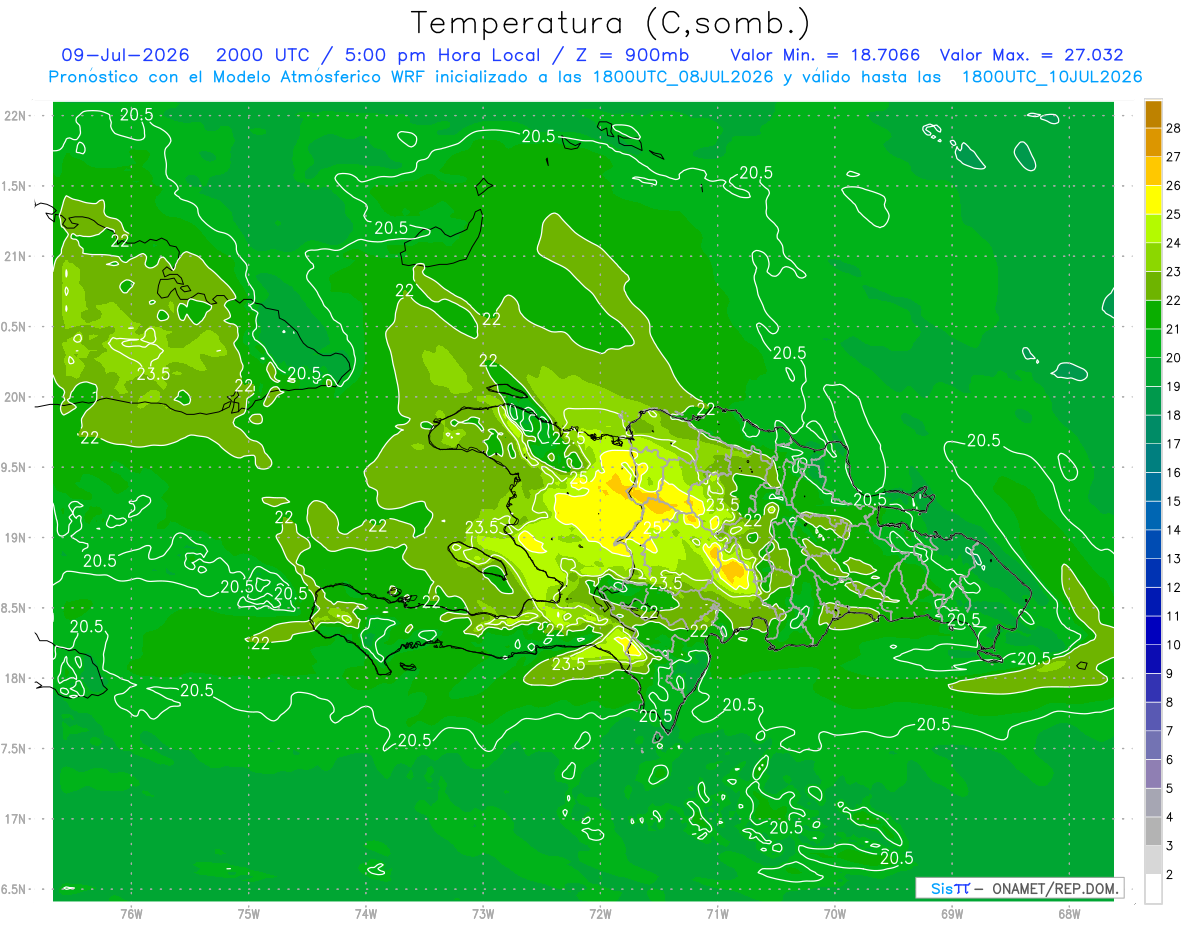Click the '21N' latitude axis label
The image size is (1200, 927).
pos(16,256)
